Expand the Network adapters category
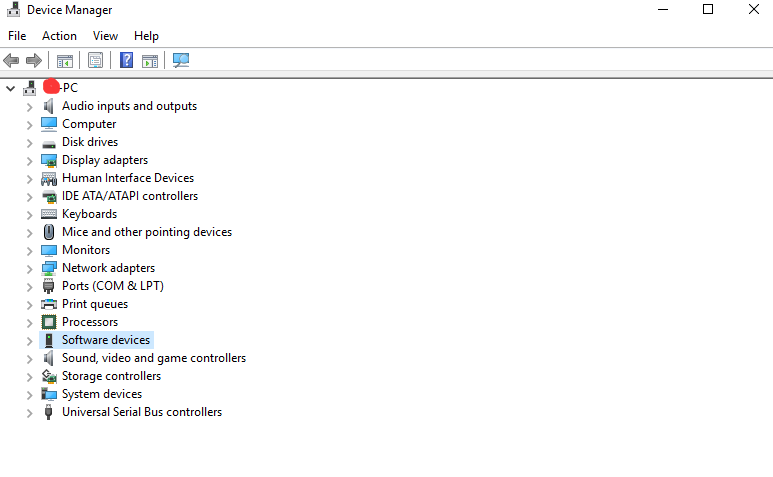The image size is (773, 477). (x=30, y=269)
